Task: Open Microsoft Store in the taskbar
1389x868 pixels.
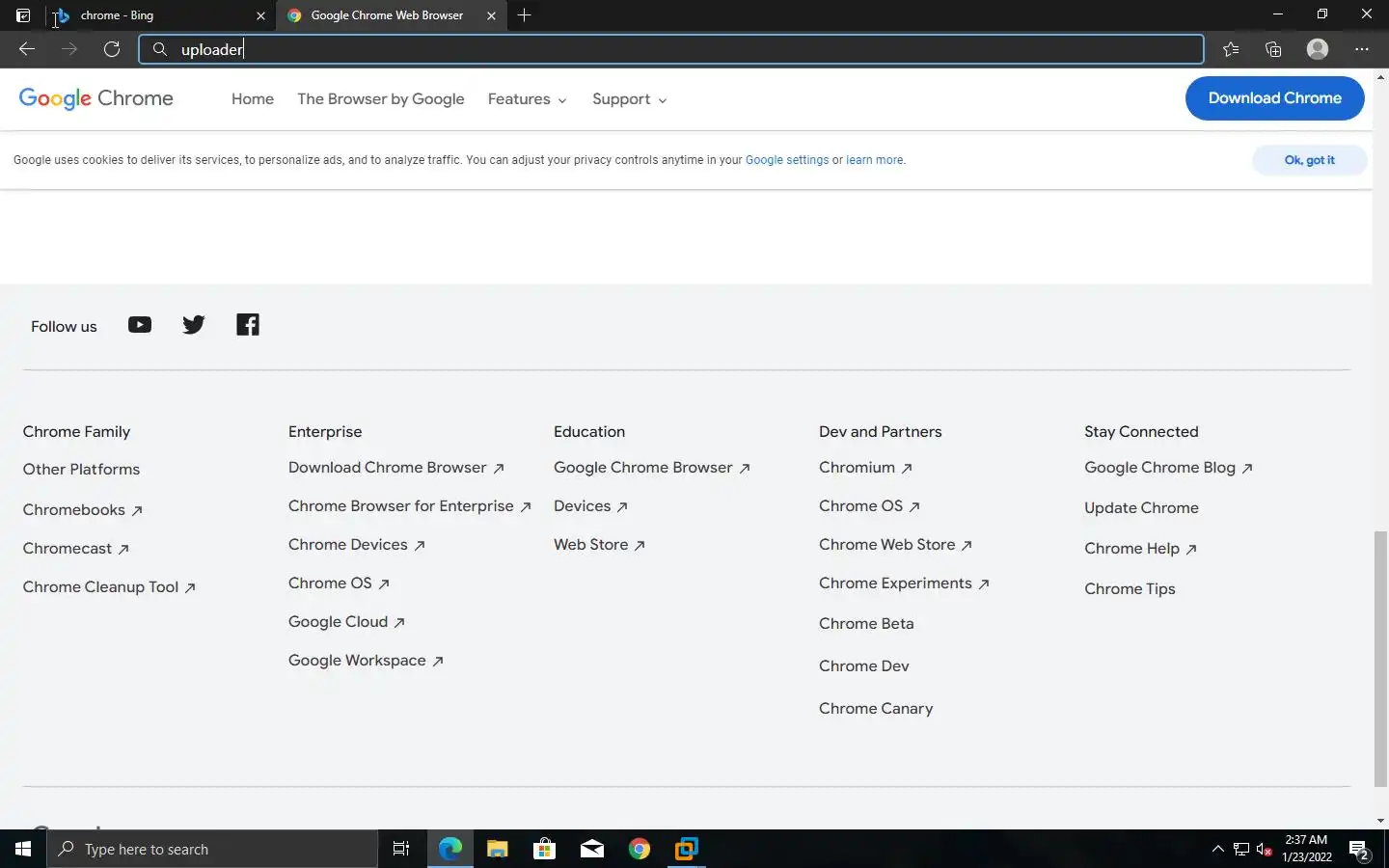Action: [545, 849]
